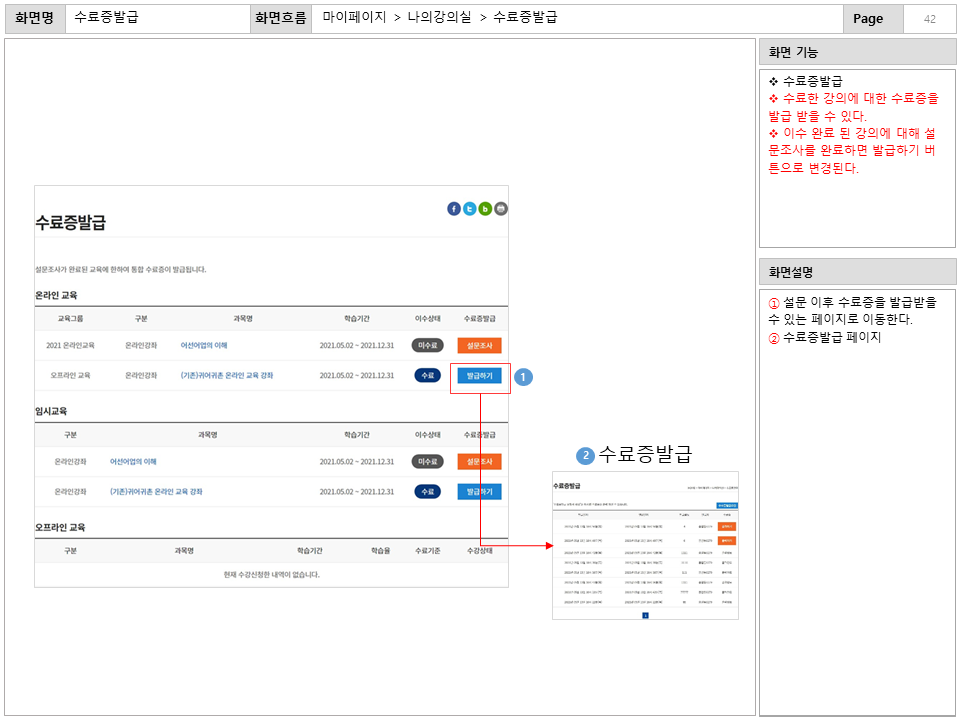Click 수료 status badge in 온라인 교육 table

428,376
